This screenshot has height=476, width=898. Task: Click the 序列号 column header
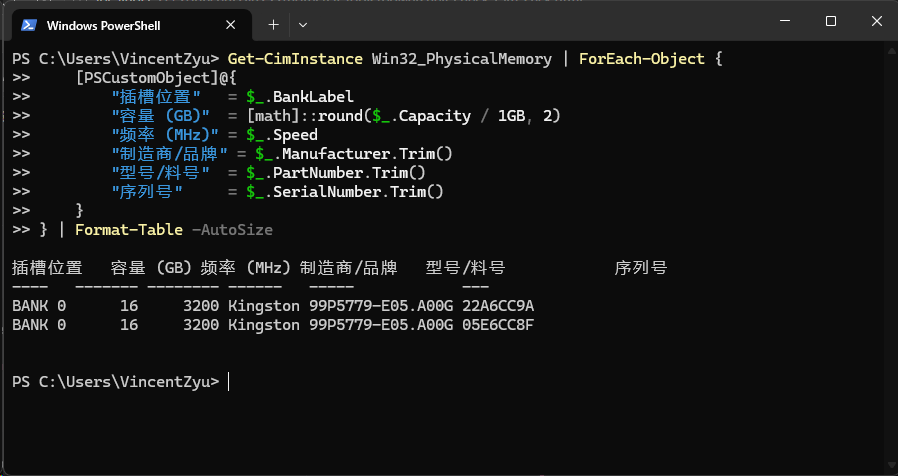point(641,268)
